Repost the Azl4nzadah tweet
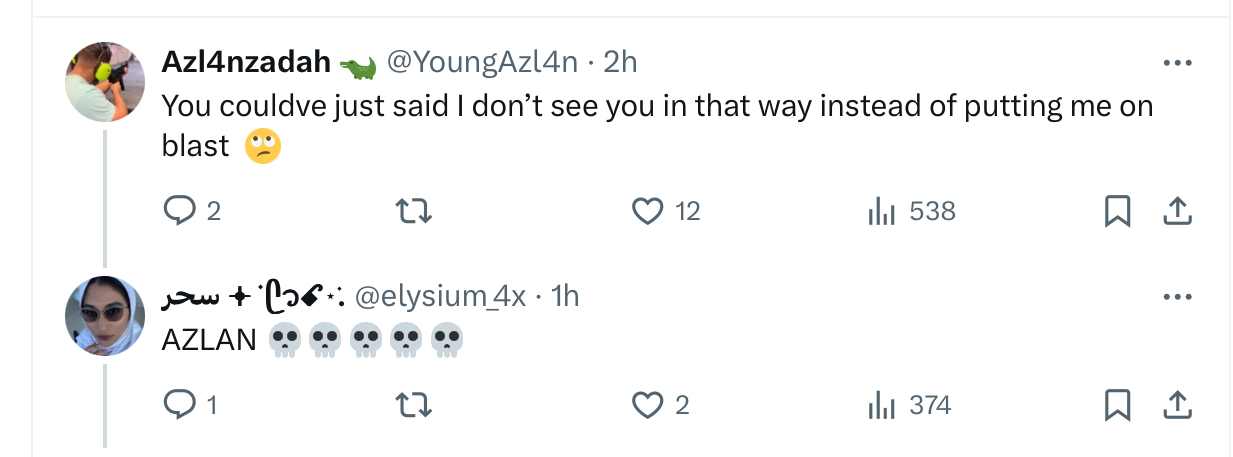The image size is (1233, 457). point(413,211)
